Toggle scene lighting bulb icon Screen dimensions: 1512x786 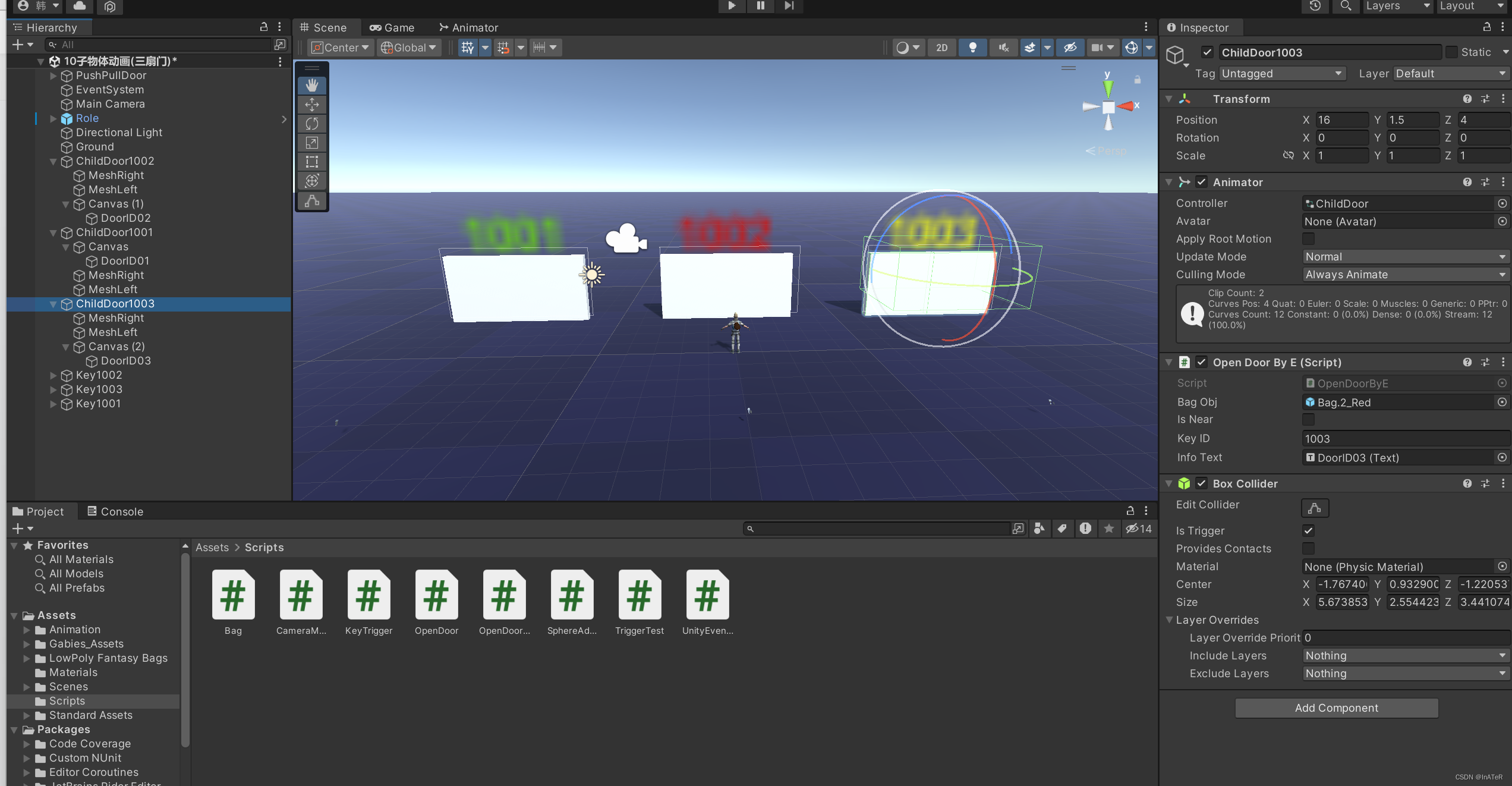(972, 48)
